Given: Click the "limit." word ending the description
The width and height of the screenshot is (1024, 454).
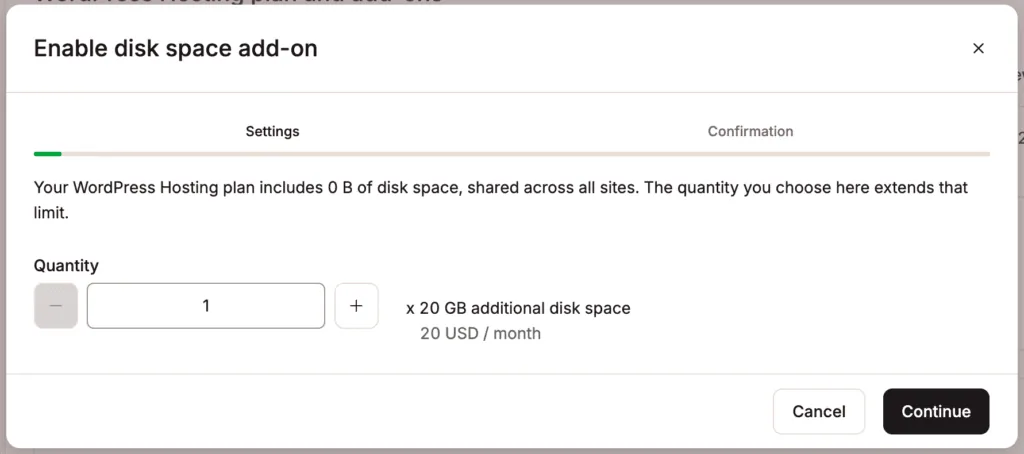Looking at the screenshot, I should pyautogui.click(x=54, y=212).
